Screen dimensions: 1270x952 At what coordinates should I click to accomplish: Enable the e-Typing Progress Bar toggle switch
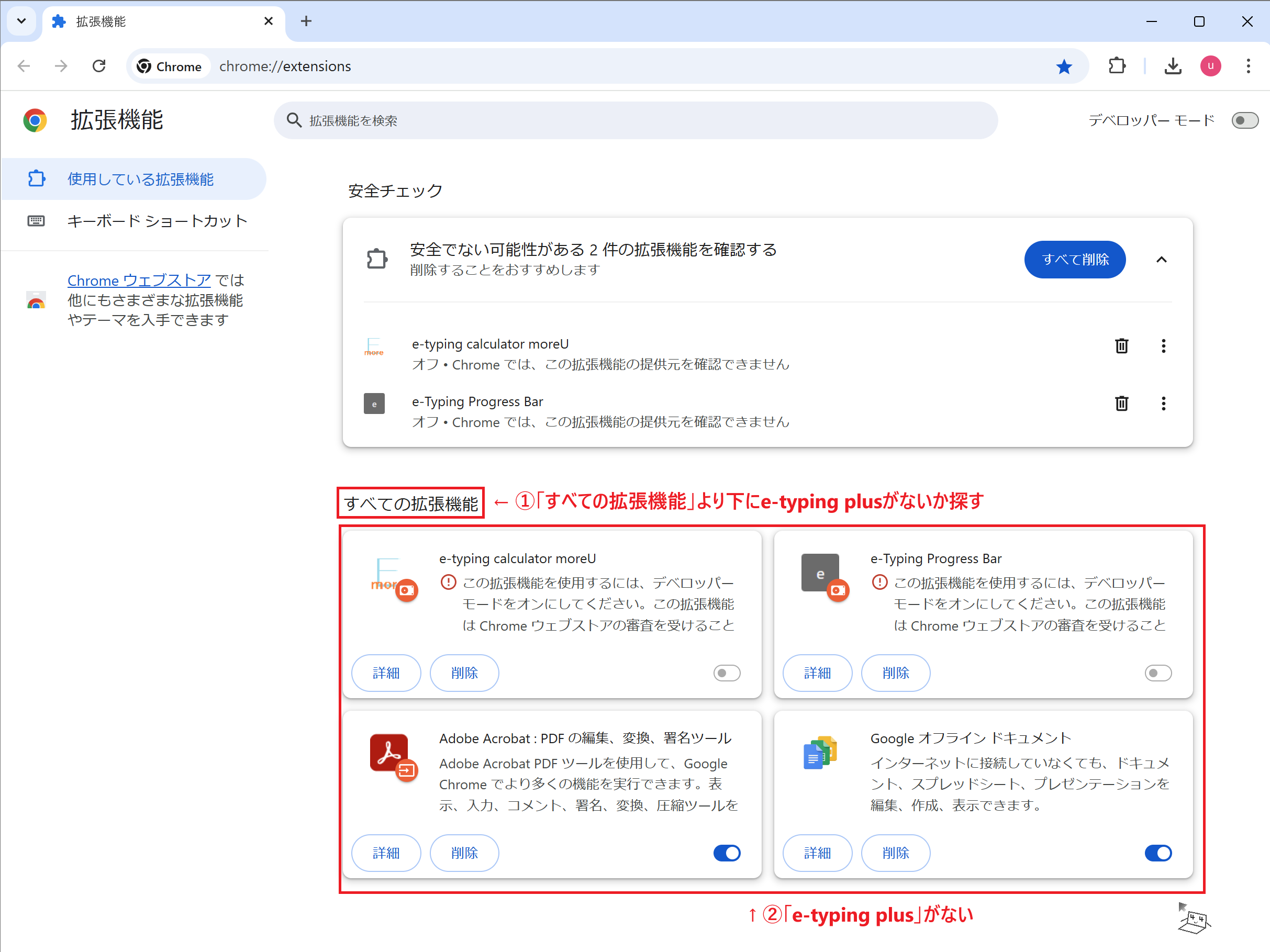pyautogui.click(x=1158, y=673)
